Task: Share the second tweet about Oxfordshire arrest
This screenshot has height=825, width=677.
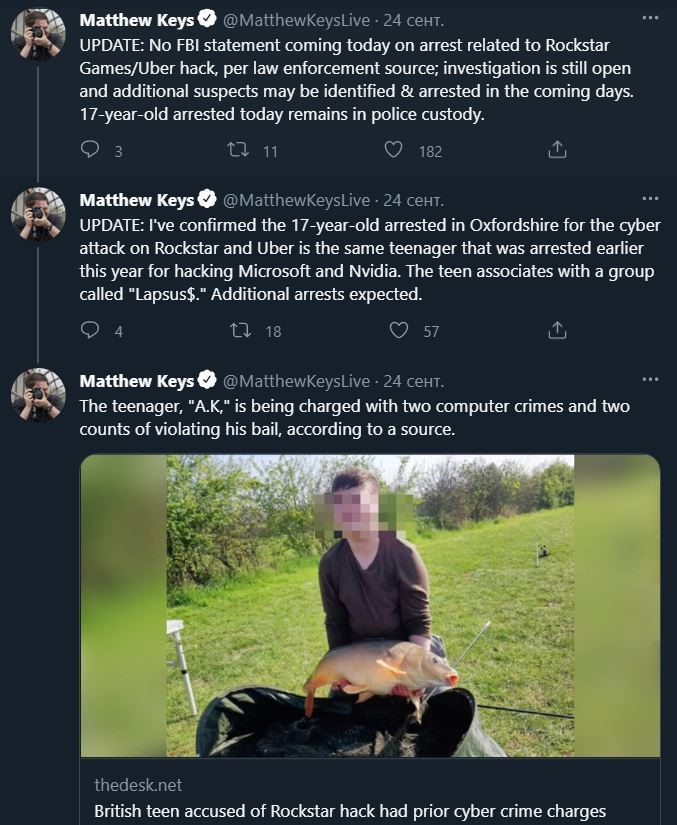Action: pos(558,330)
